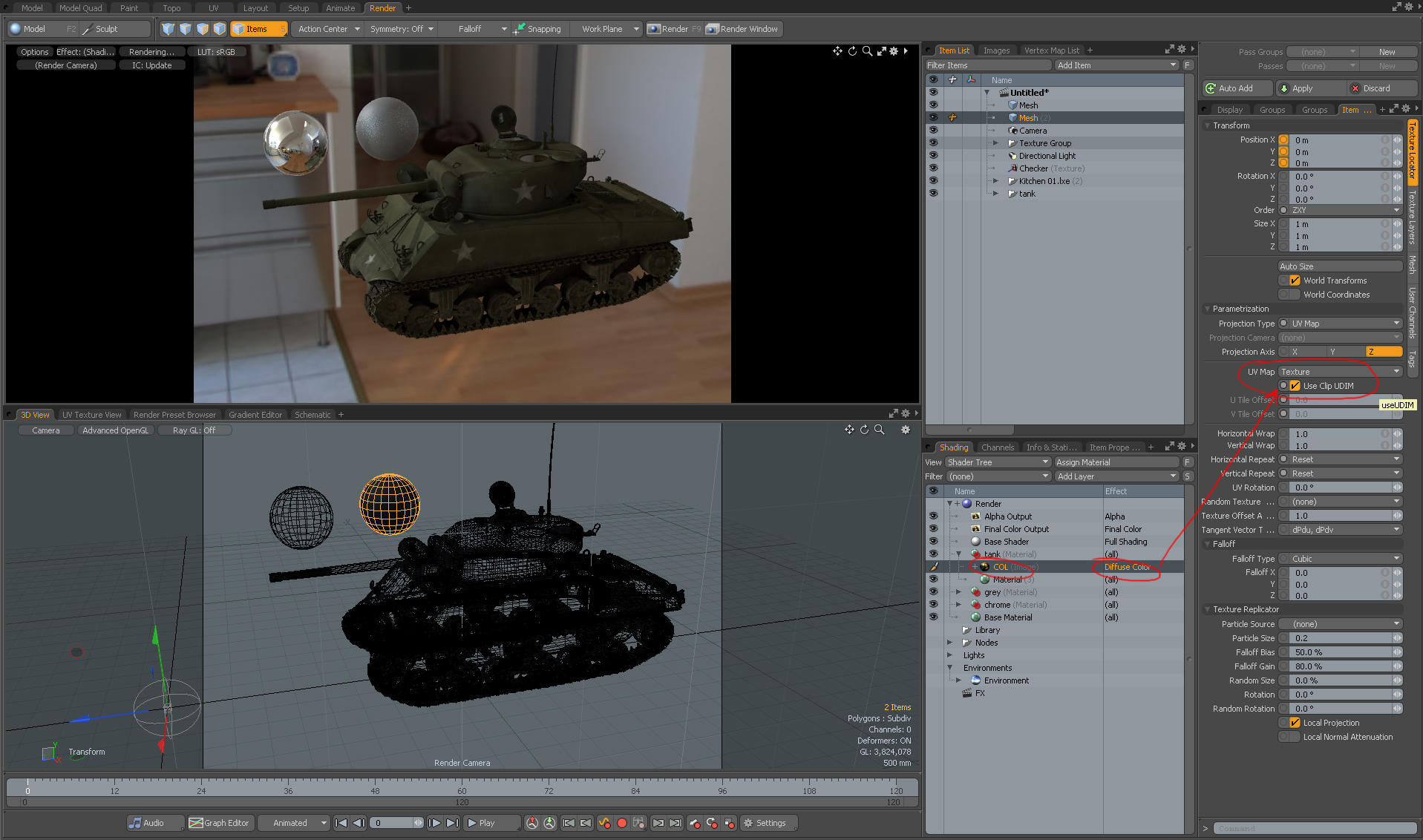
Task: Expand the Texture Group item
Action: 995,143
